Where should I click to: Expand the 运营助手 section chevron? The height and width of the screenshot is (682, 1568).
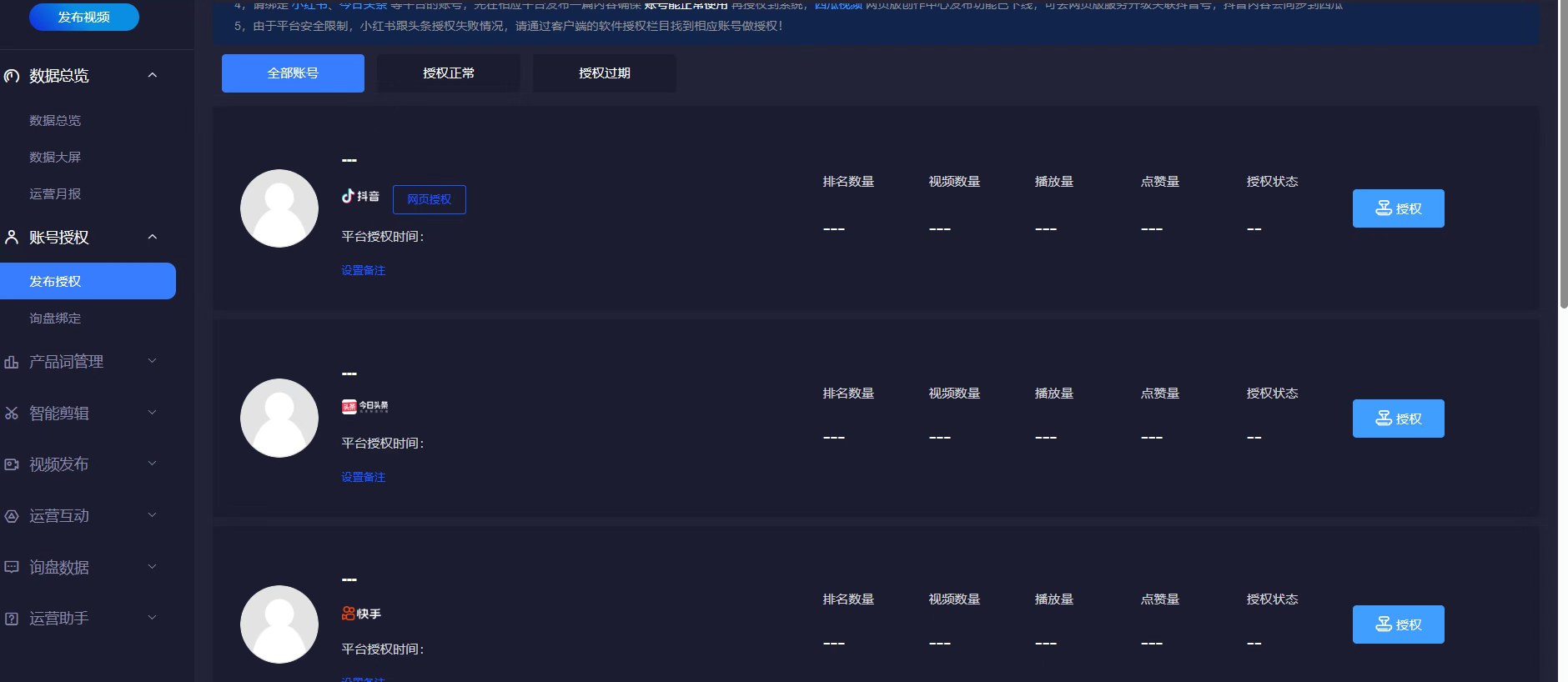(153, 618)
